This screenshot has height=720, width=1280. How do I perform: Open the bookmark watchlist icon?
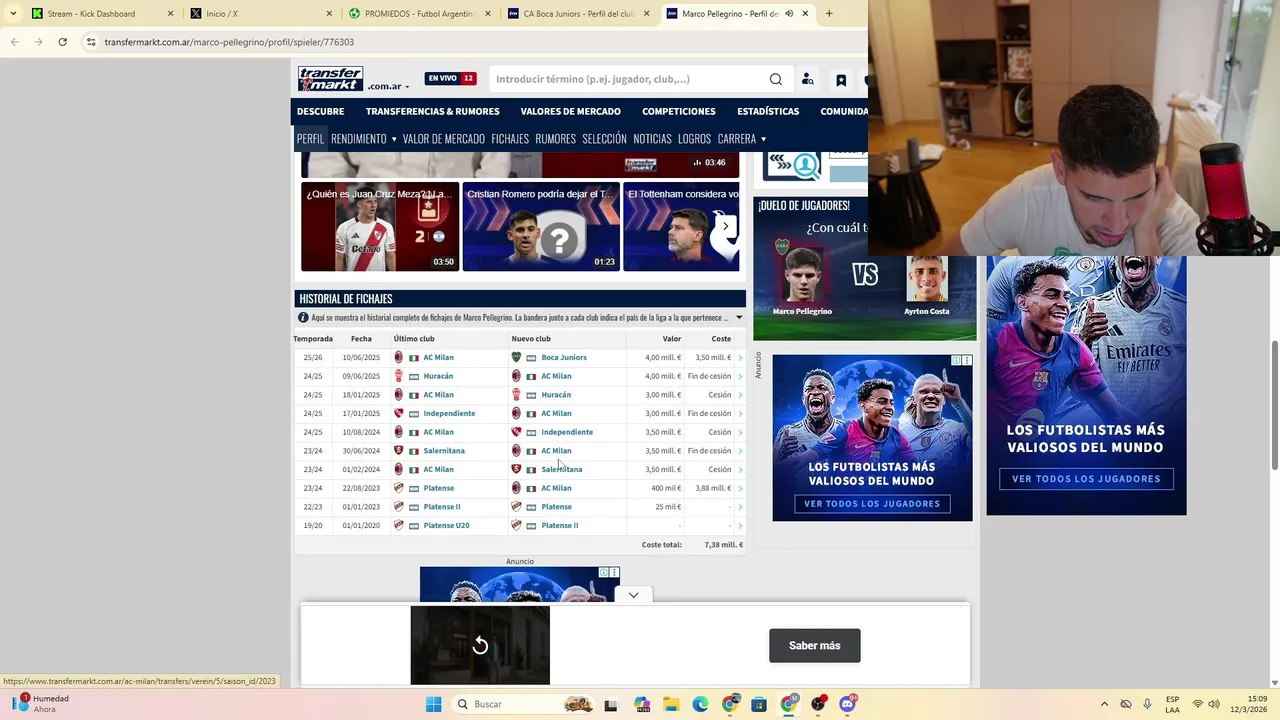(841, 80)
